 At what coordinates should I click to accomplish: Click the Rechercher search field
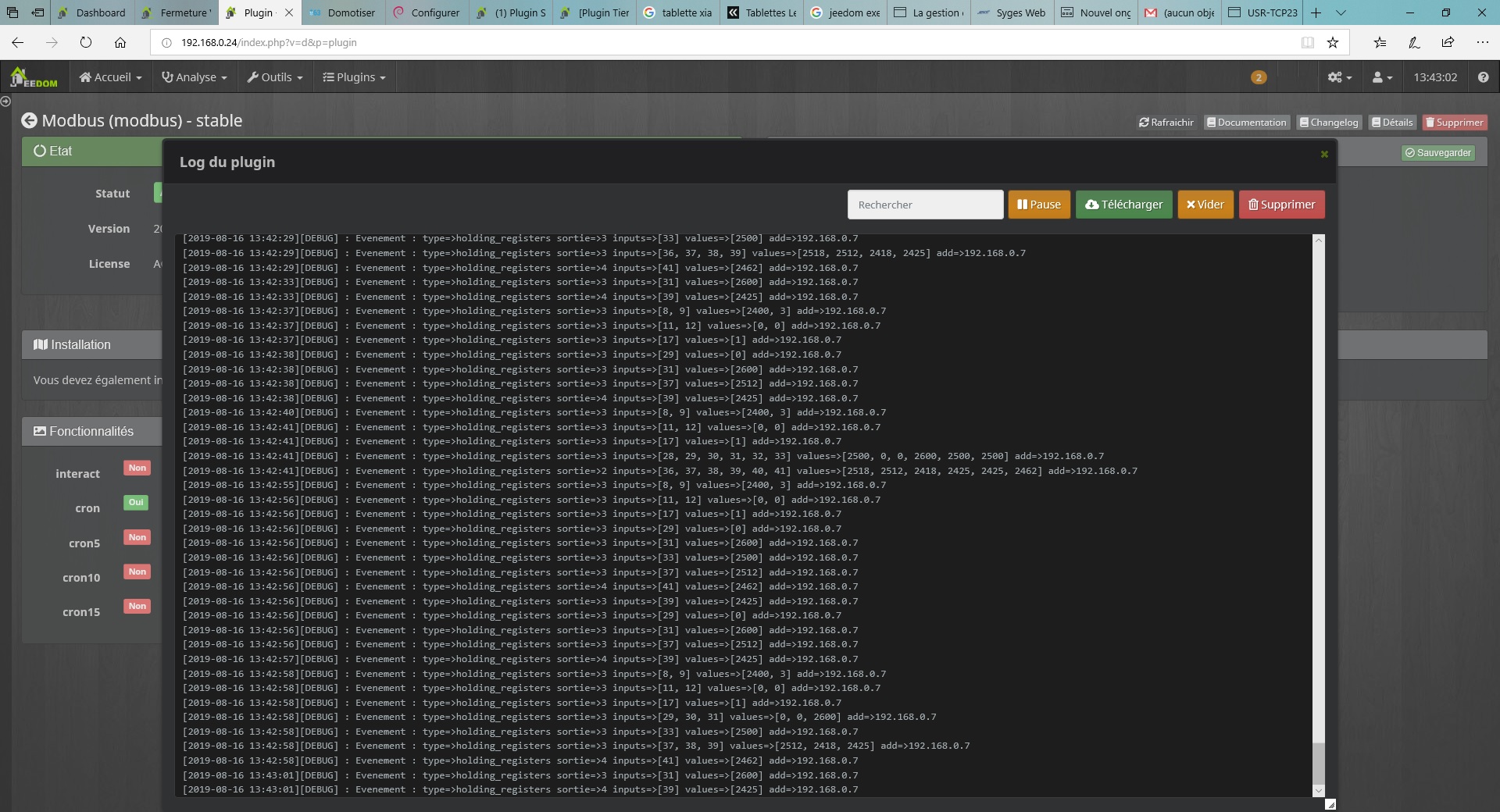tap(925, 205)
